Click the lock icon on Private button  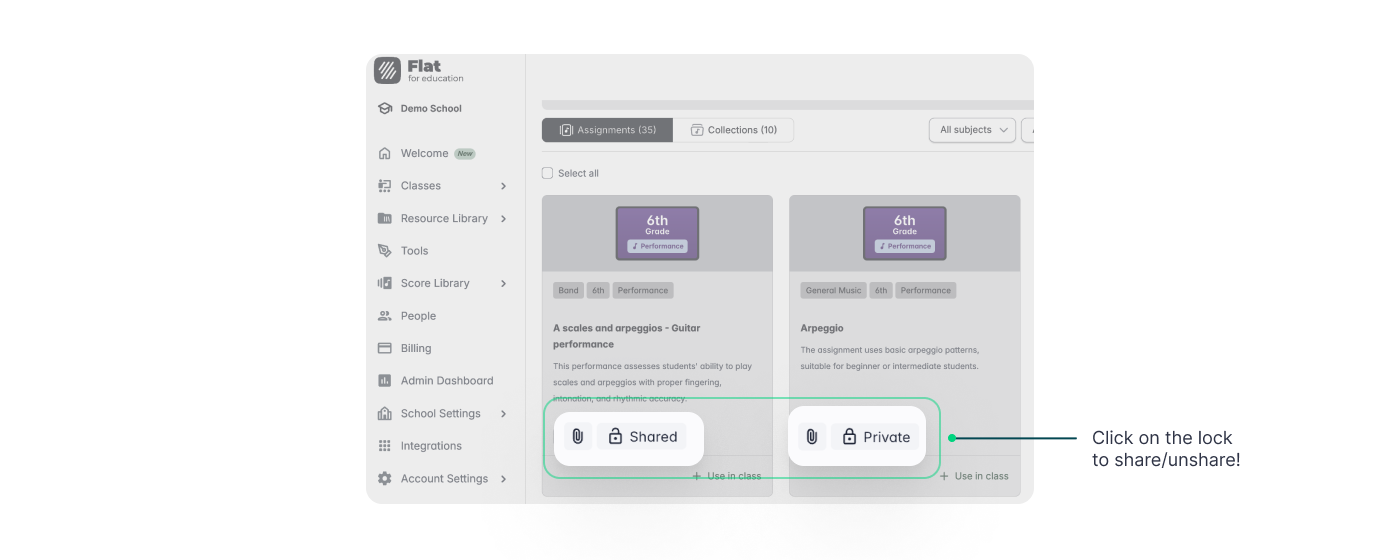849,437
